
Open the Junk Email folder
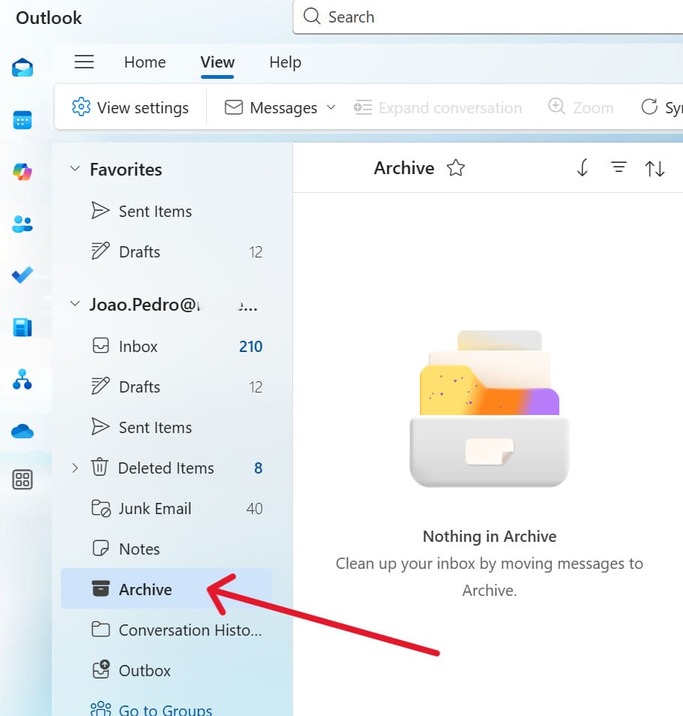(x=166, y=508)
